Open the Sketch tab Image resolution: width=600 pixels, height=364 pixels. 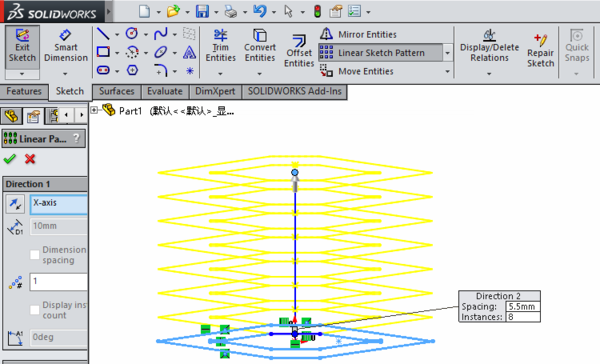(70, 91)
